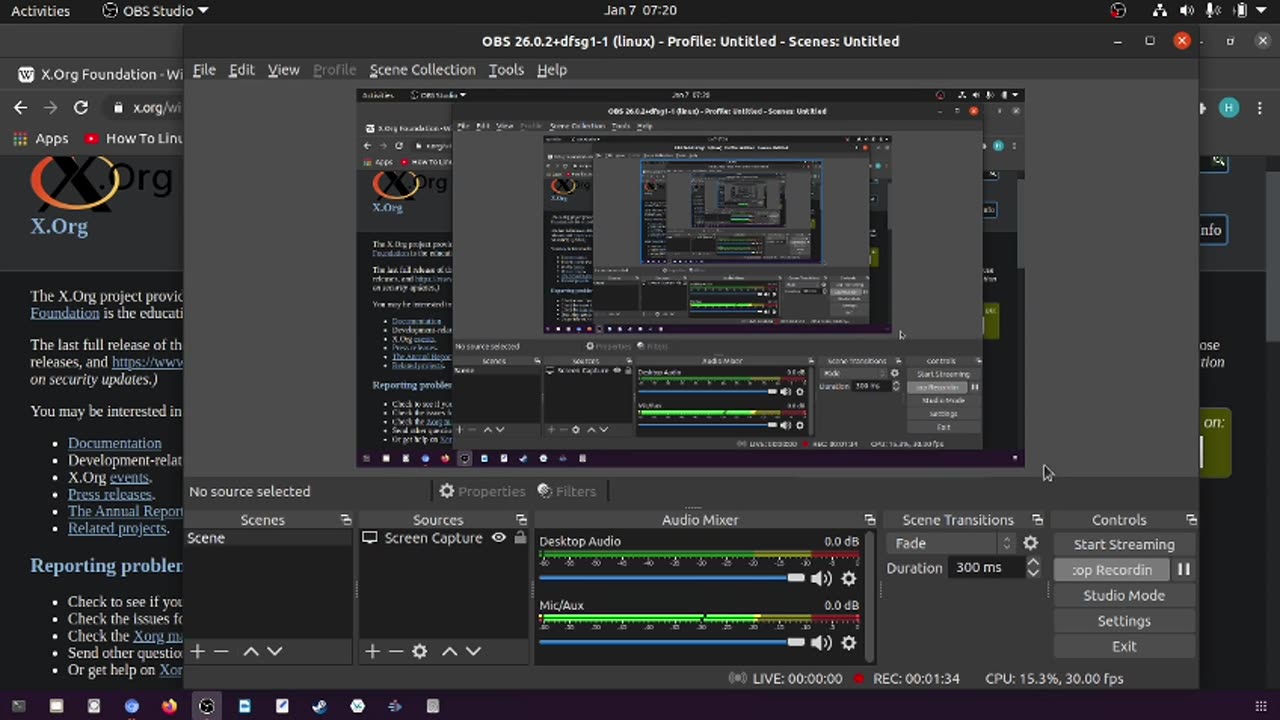
Task: Click the Exit button
Action: pos(1124,646)
